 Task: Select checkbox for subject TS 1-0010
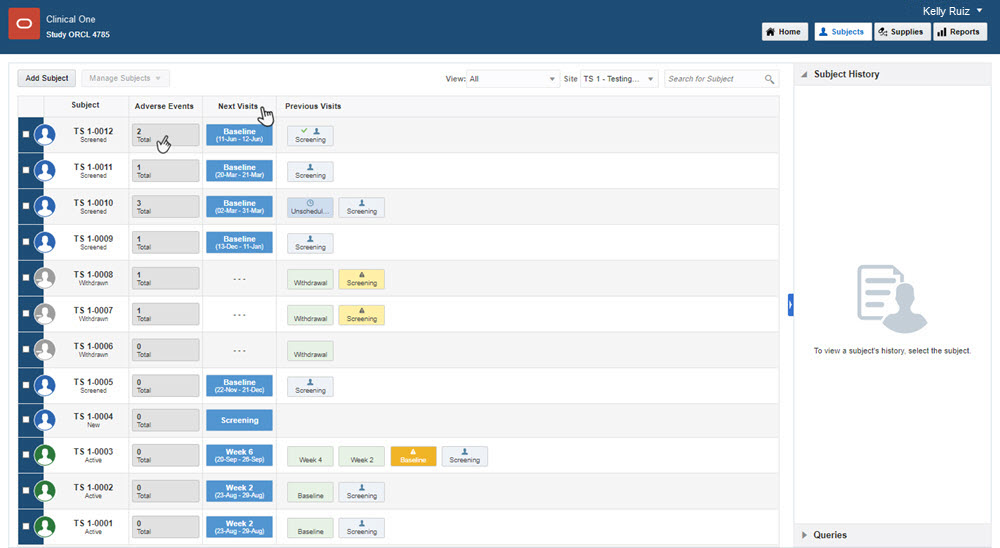[x=26, y=206]
